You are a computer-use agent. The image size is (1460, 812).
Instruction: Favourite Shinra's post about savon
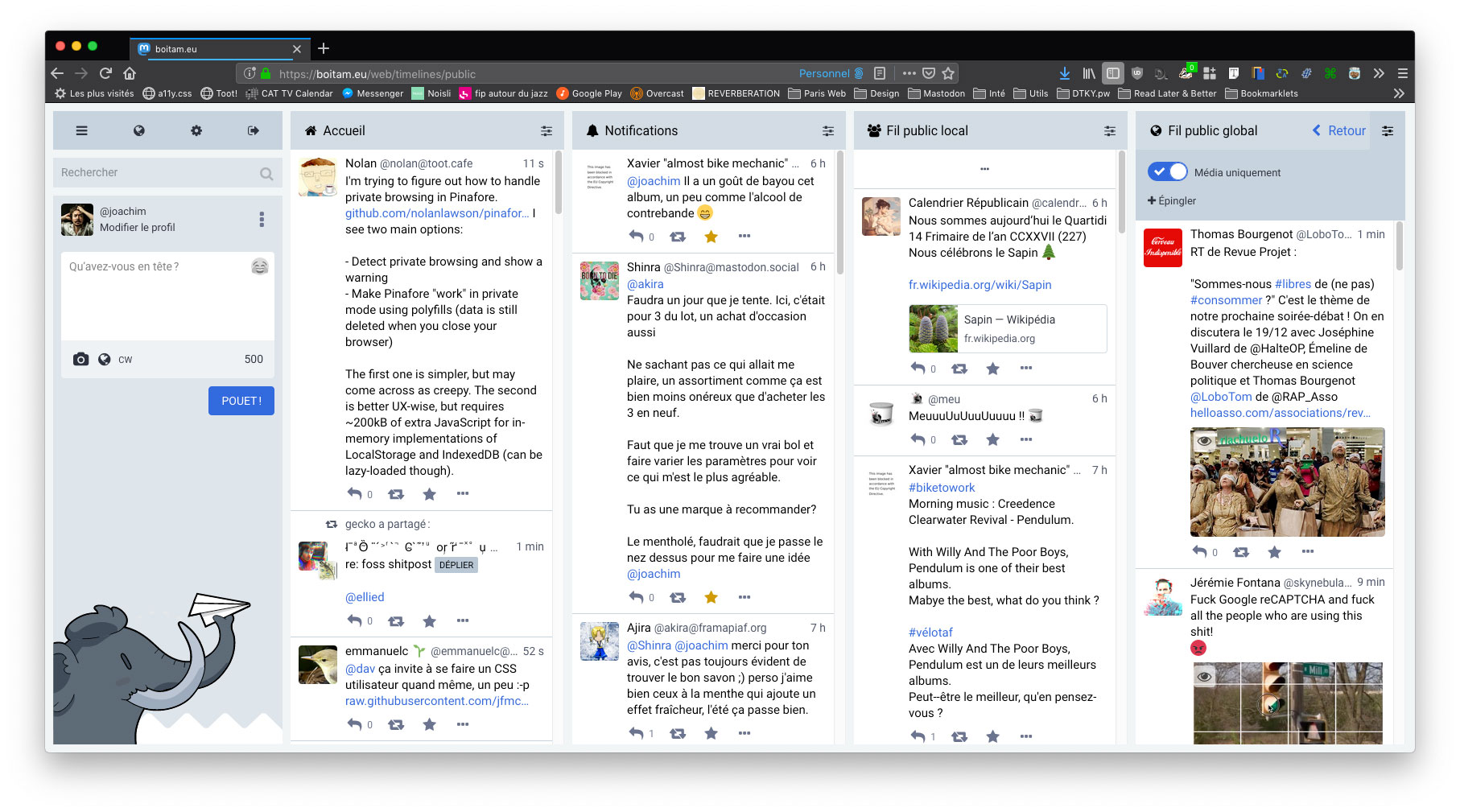[x=711, y=597]
